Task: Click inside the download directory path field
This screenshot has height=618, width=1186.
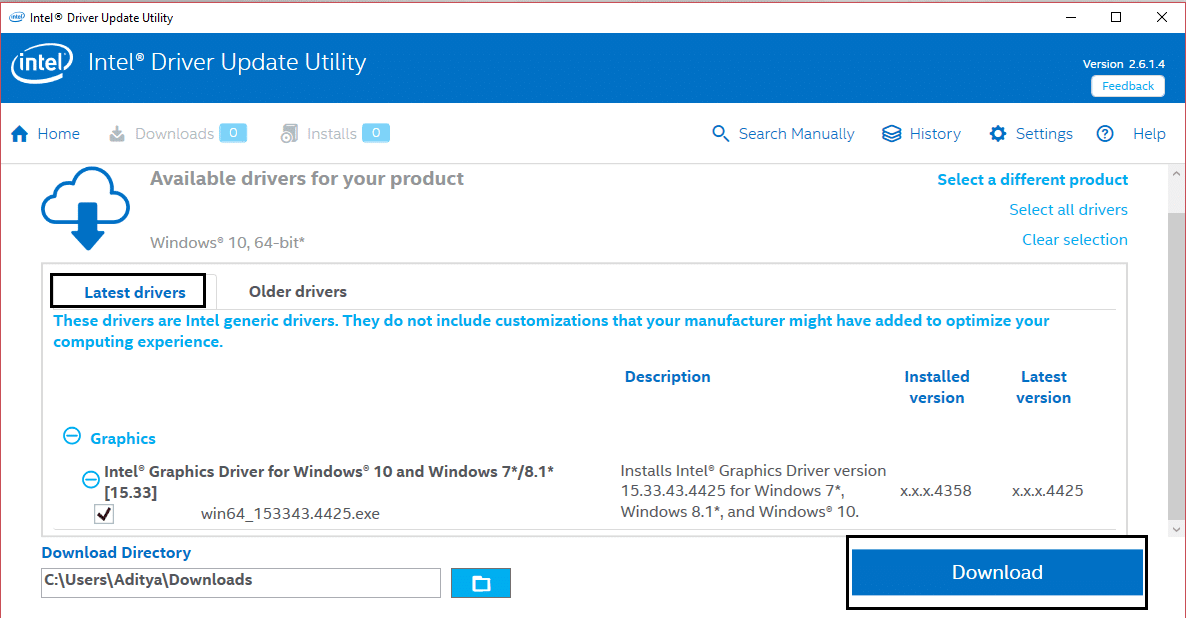Action: pos(240,582)
